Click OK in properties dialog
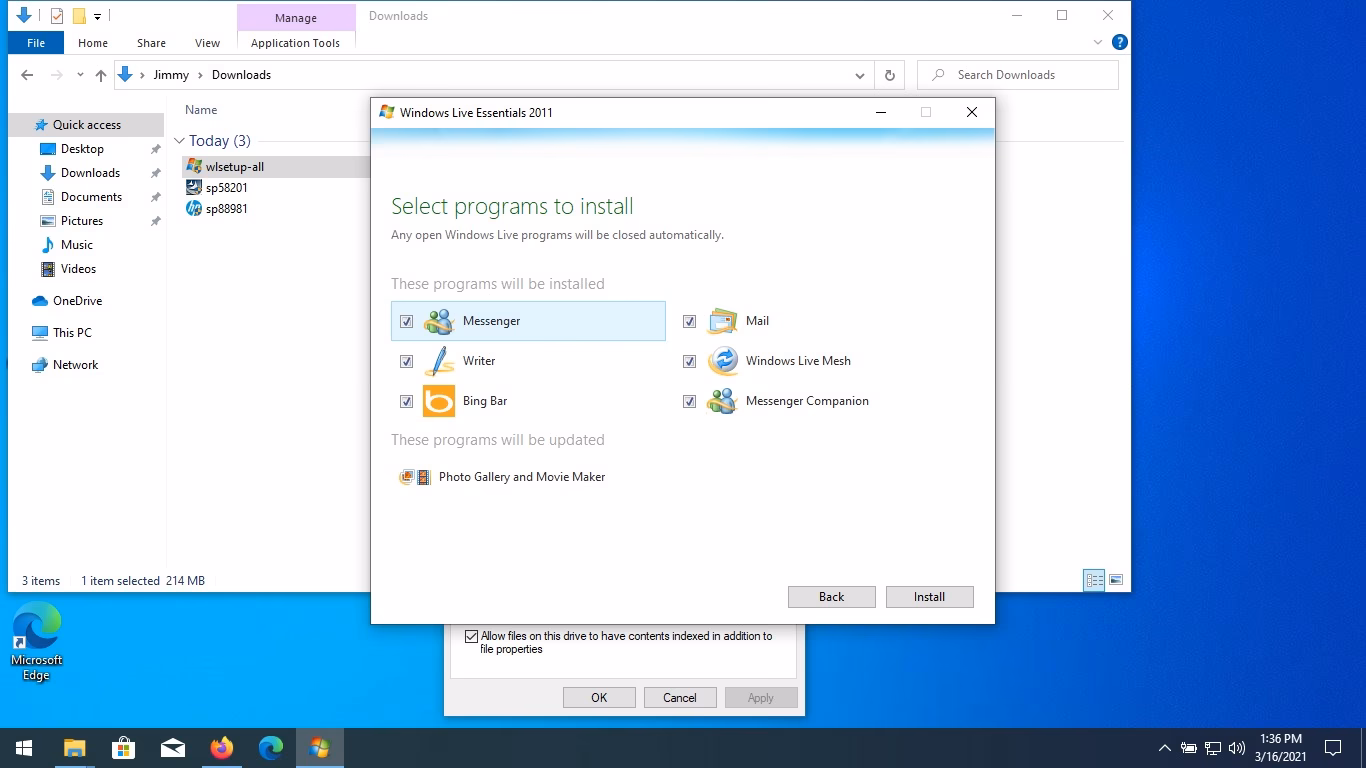1366x768 pixels. point(599,698)
